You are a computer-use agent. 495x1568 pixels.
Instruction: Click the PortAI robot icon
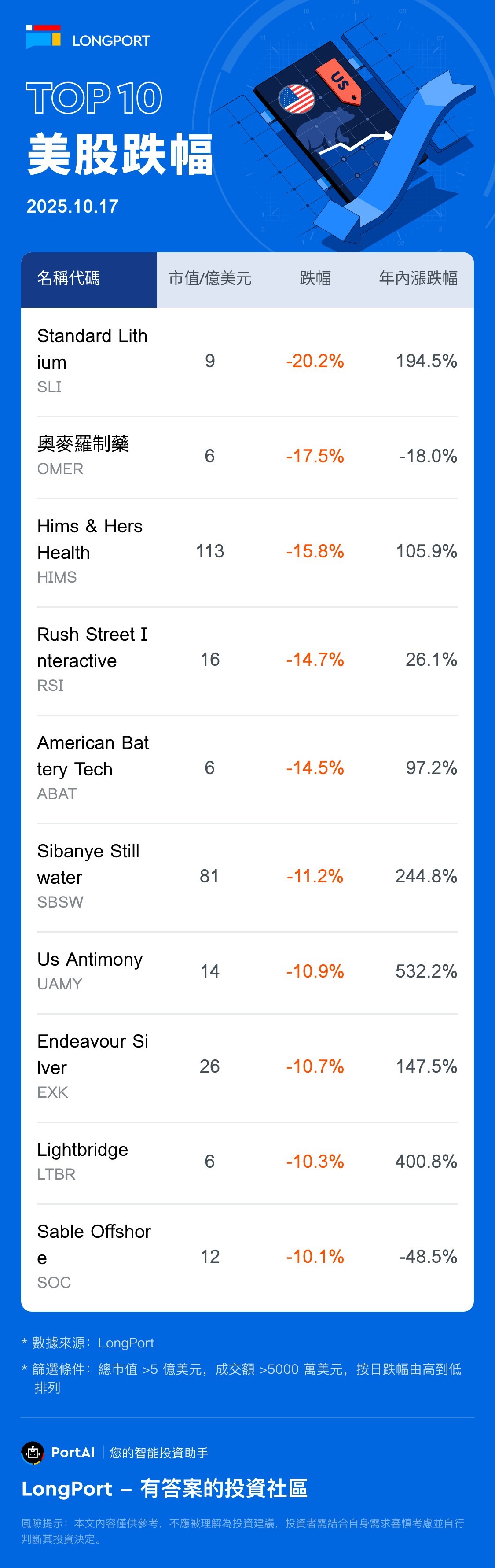tap(33, 1452)
